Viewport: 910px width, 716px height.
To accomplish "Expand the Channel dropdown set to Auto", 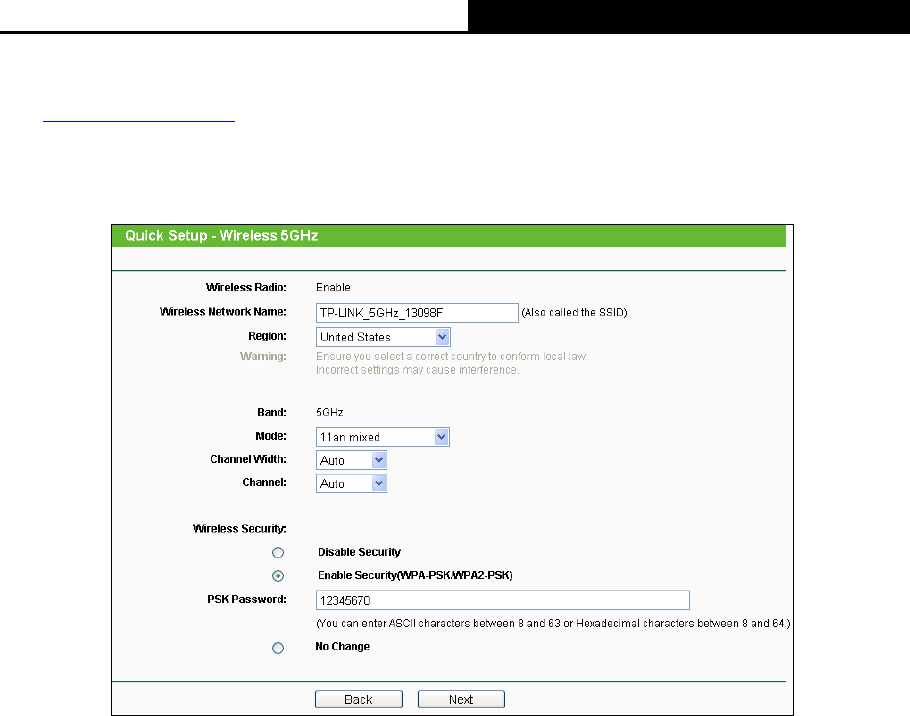I will [x=351, y=483].
